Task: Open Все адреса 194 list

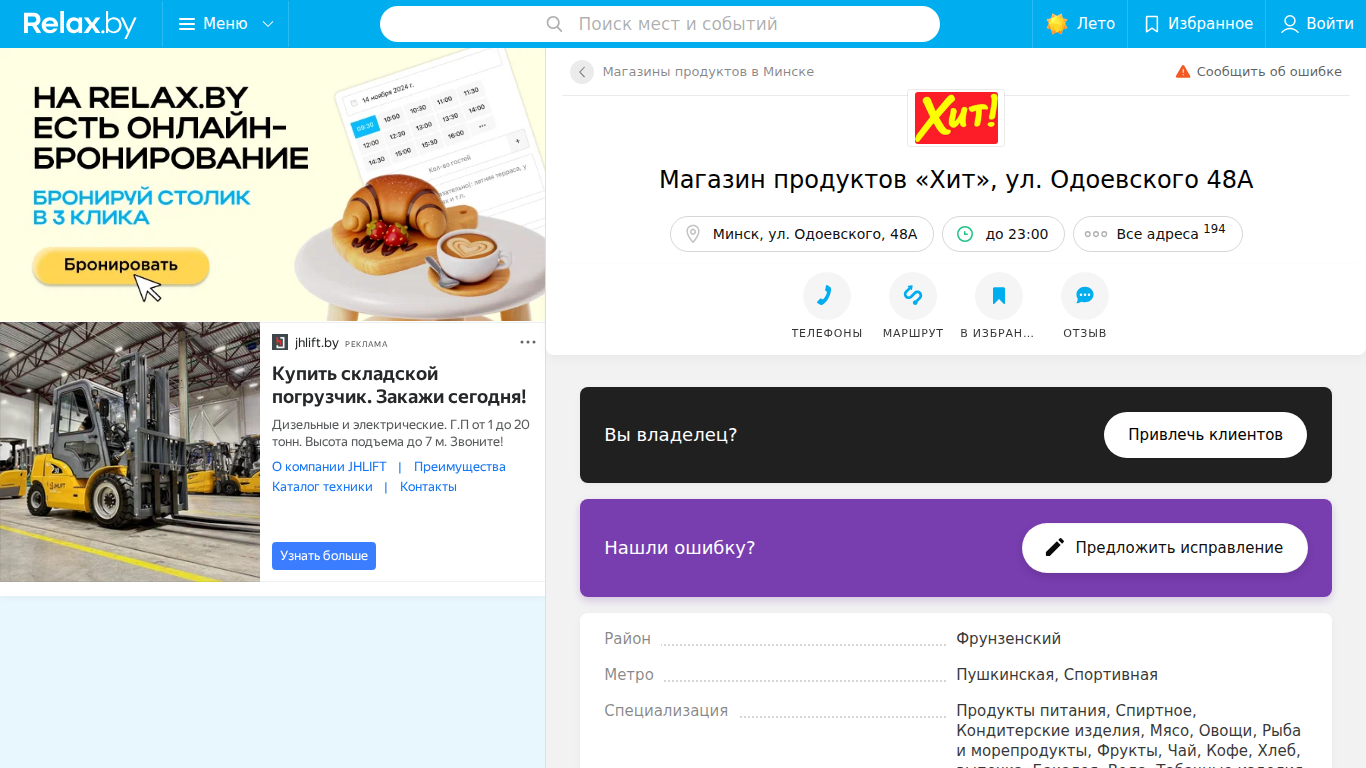Action: pyautogui.click(x=1158, y=234)
